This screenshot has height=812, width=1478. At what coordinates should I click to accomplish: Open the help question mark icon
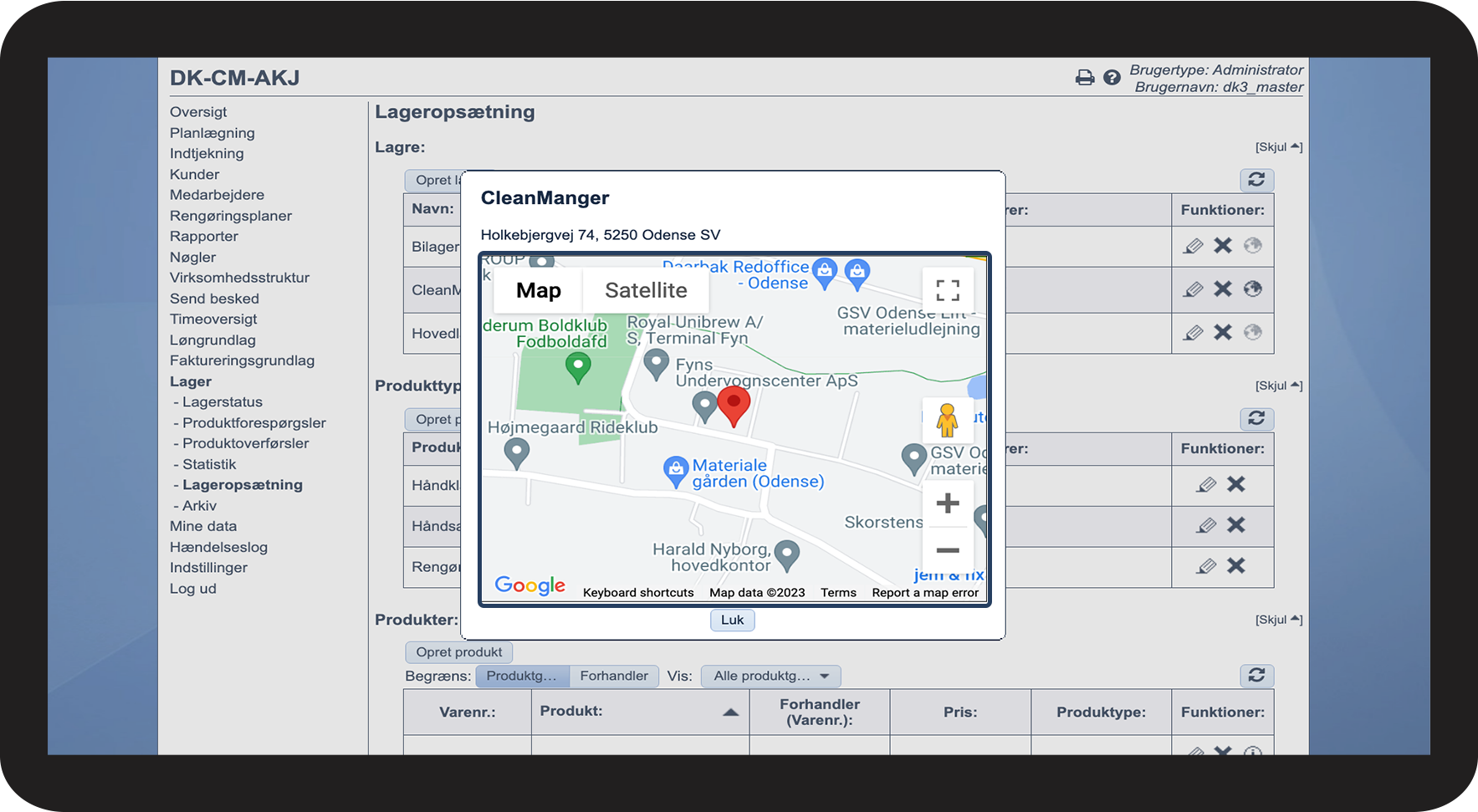(1112, 78)
